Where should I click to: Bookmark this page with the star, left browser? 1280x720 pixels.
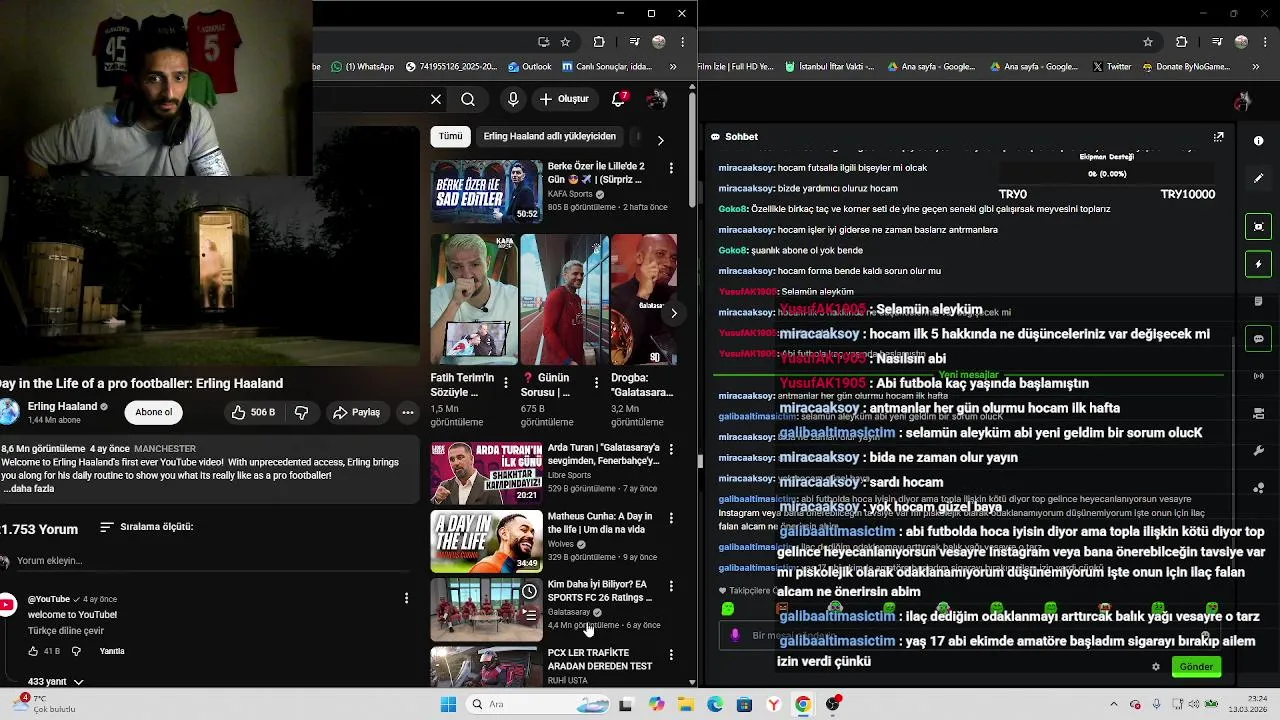coord(565,42)
